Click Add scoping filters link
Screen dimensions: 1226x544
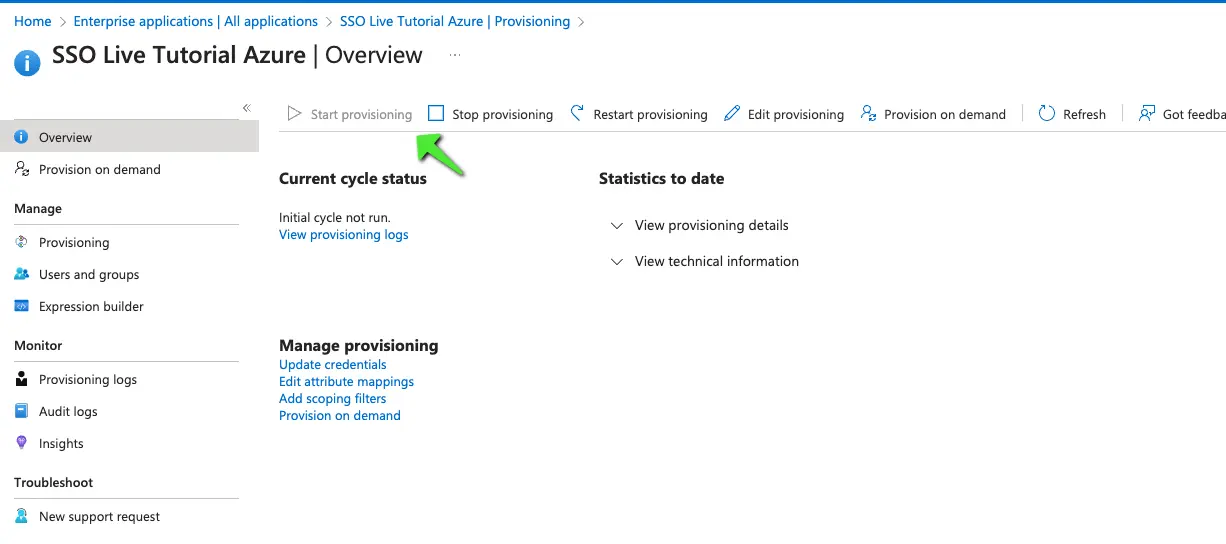(333, 399)
